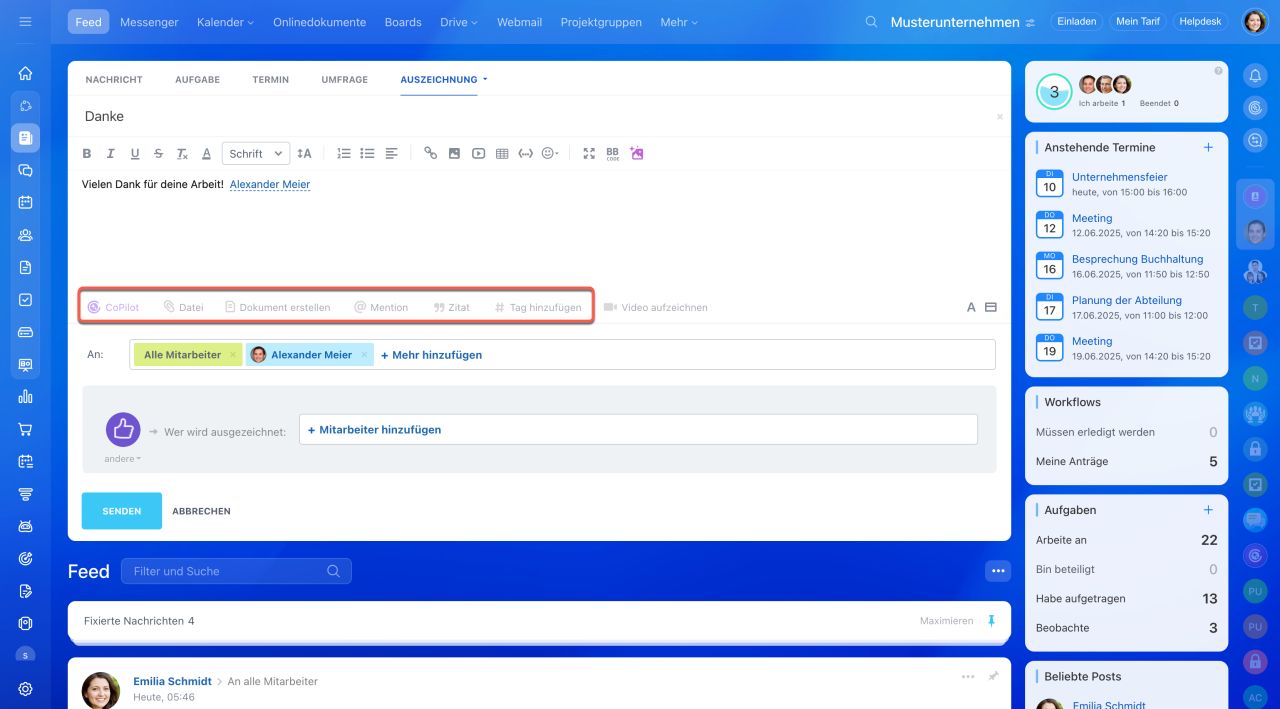Open the AI image generator icon

(637, 153)
